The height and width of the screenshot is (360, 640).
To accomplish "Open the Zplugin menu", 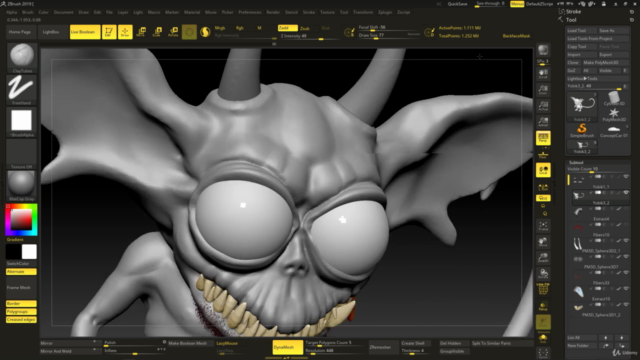I will 385,12.
